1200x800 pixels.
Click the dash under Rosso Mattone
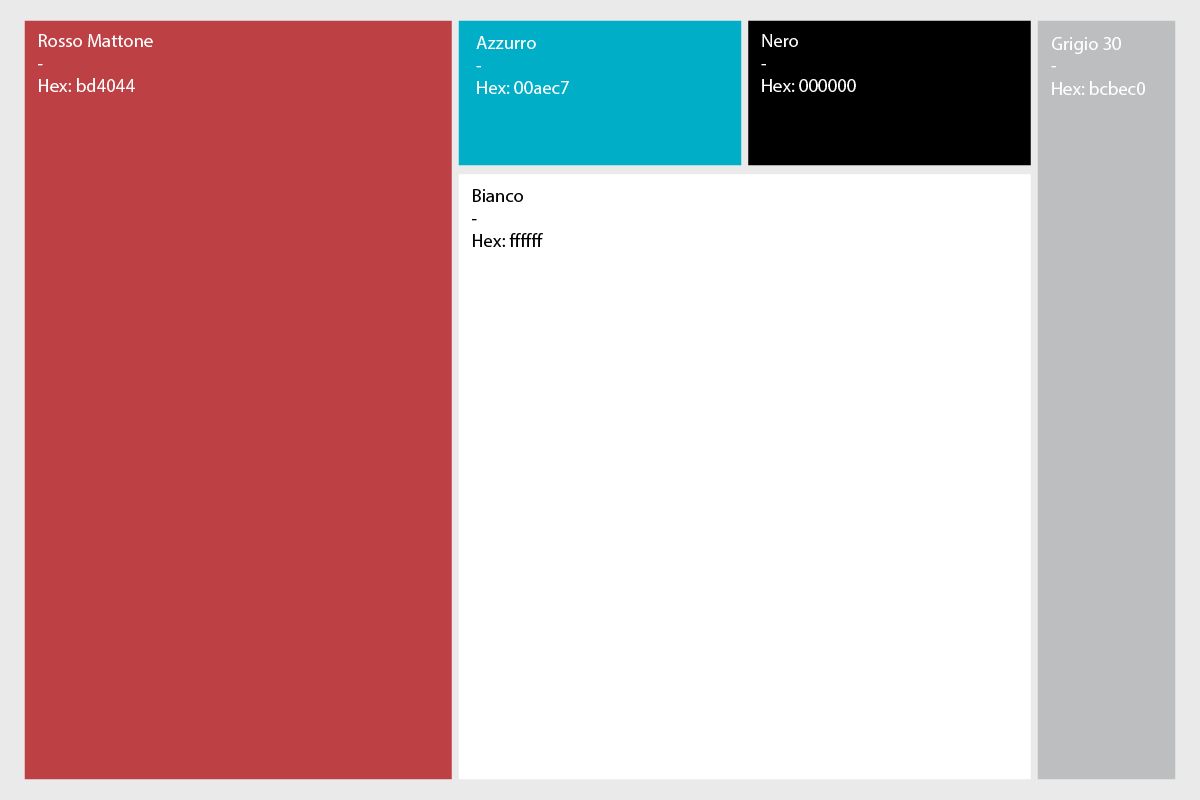(40, 64)
